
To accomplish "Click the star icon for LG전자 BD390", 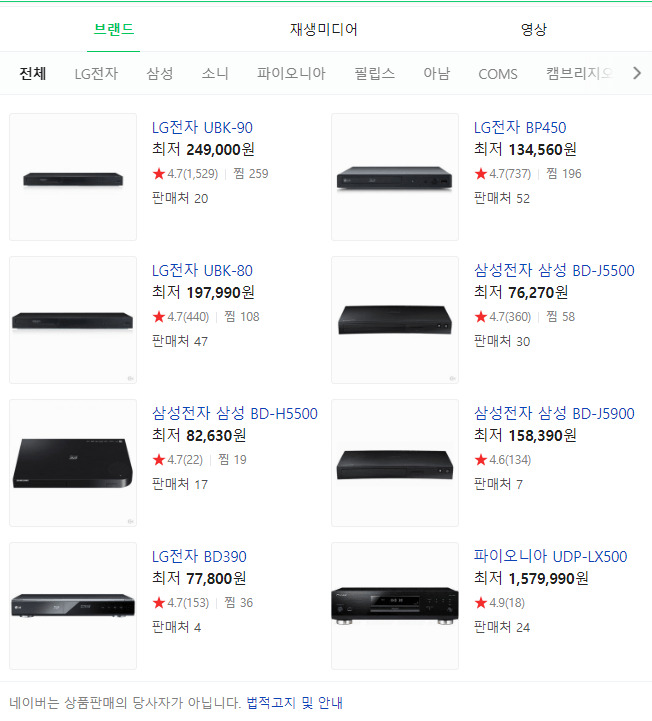I will click(158, 603).
